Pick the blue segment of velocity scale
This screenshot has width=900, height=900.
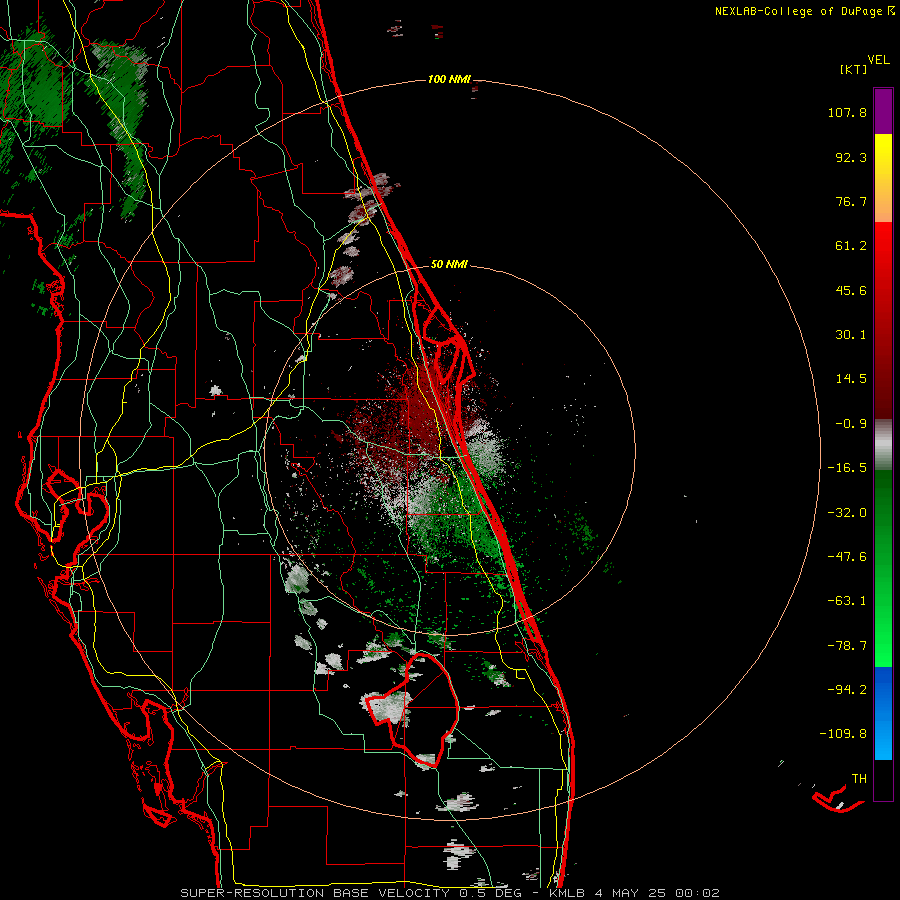click(x=883, y=713)
